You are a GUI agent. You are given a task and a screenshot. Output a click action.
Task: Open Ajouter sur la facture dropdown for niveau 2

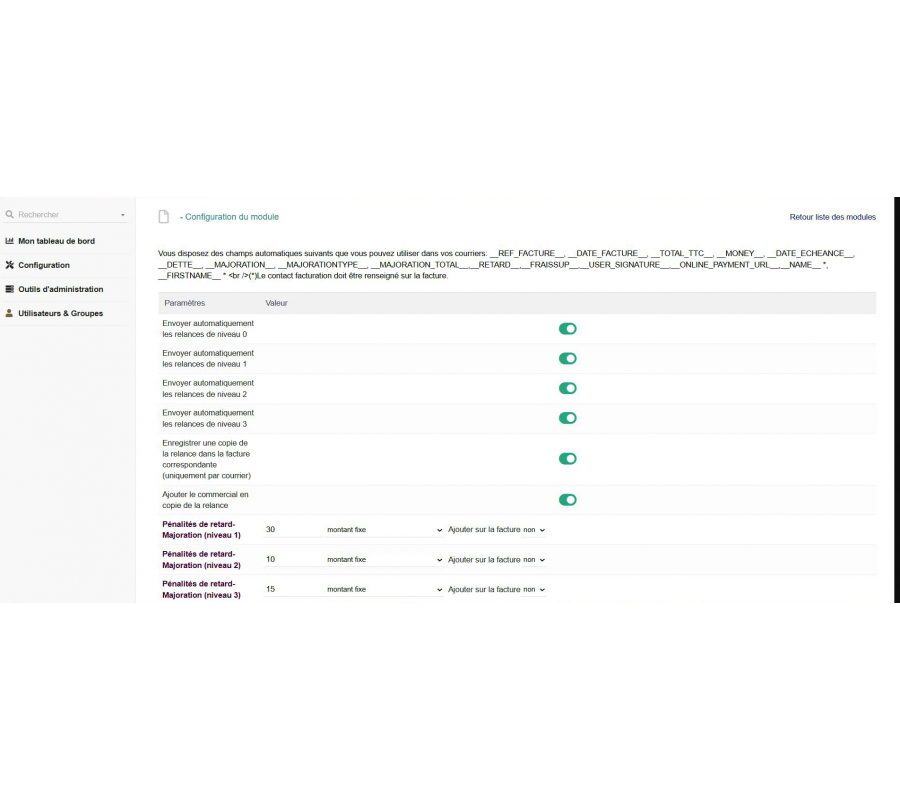[534, 560]
